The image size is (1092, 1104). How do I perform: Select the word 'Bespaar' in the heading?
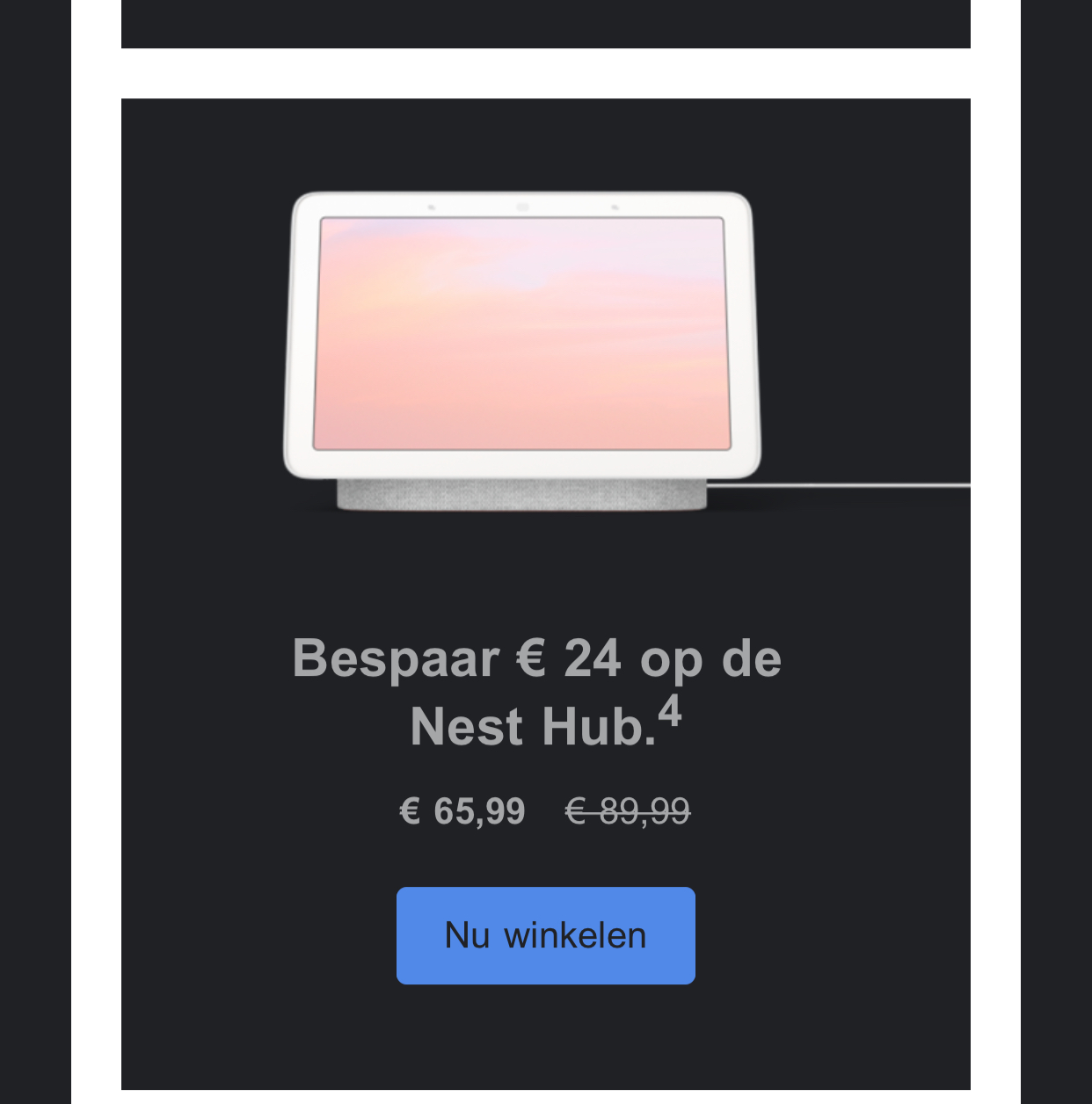pos(396,658)
